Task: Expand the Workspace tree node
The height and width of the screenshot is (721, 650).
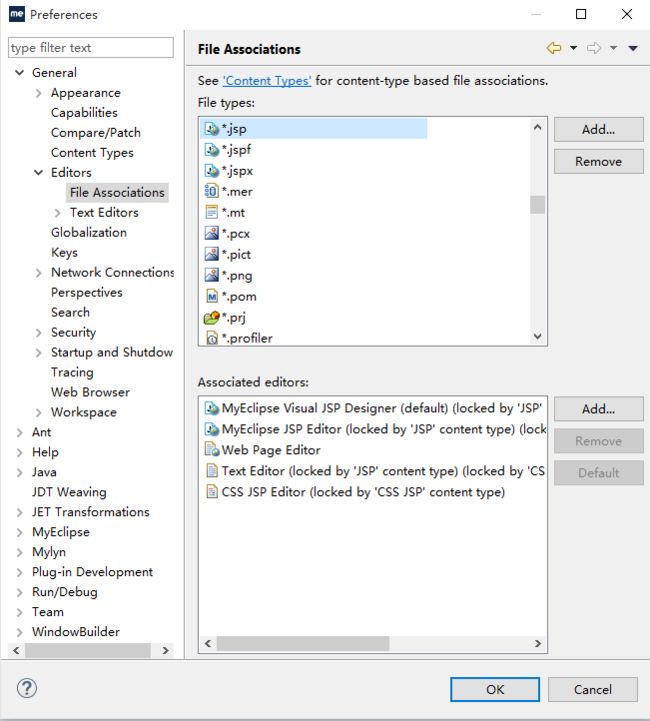Action: [x=38, y=412]
